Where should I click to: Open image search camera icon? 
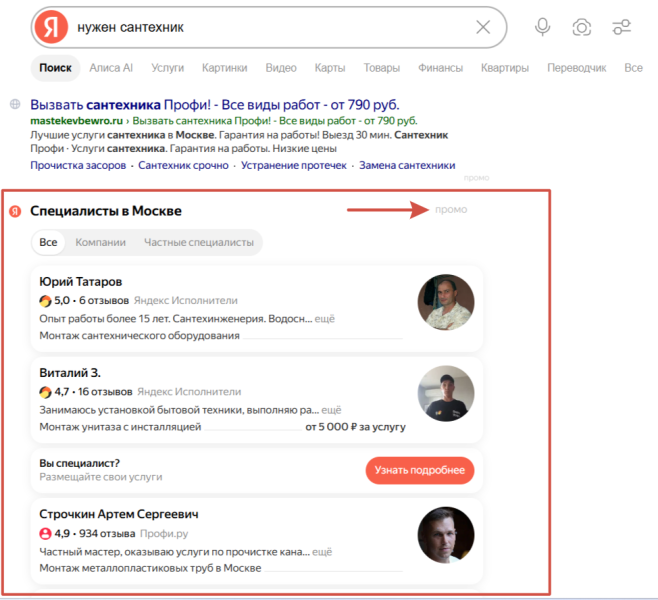[582, 28]
